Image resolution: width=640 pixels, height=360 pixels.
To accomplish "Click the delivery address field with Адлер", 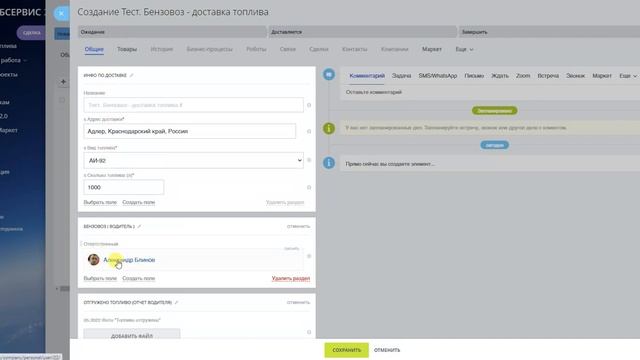I will pos(190,131).
